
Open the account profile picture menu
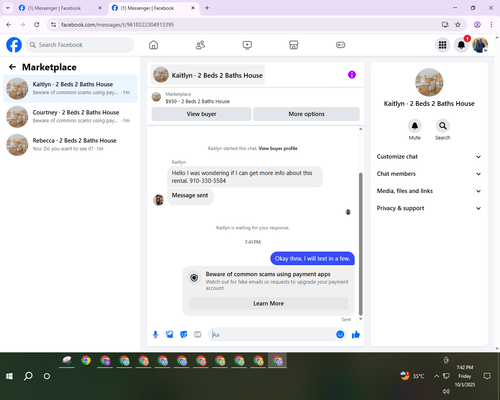pos(480,45)
